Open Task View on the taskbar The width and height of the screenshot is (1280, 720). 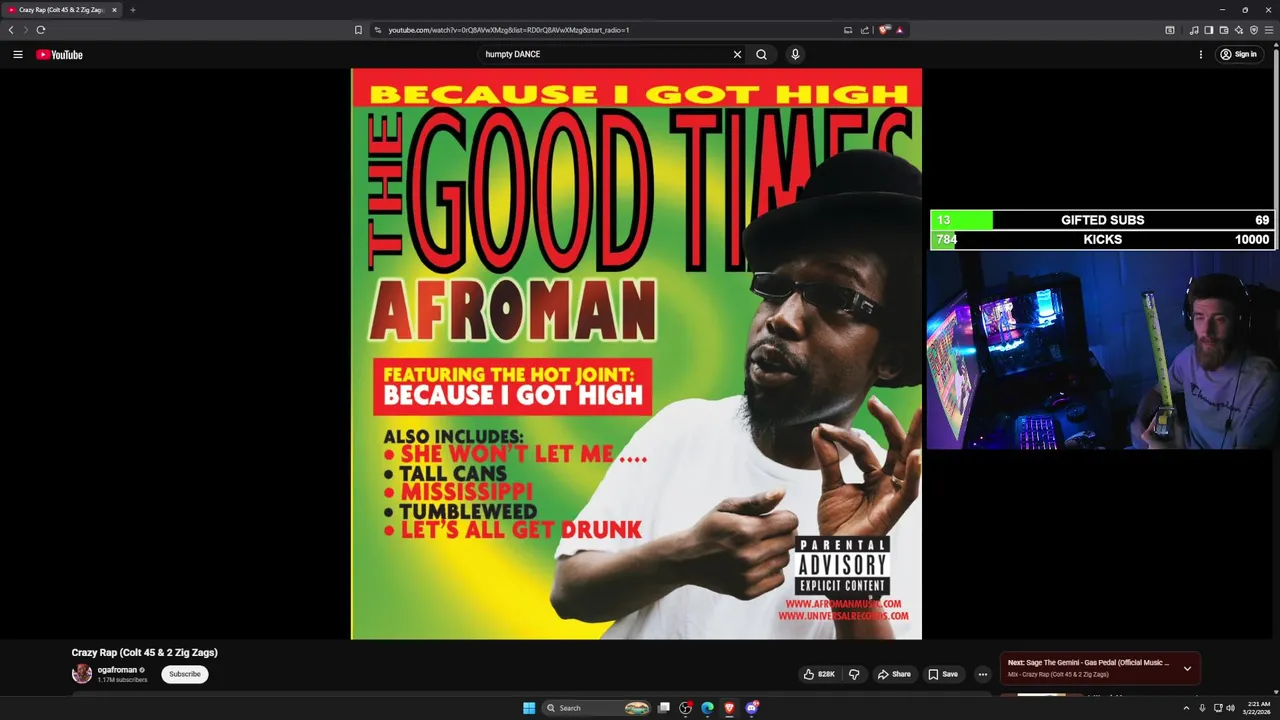click(663, 708)
